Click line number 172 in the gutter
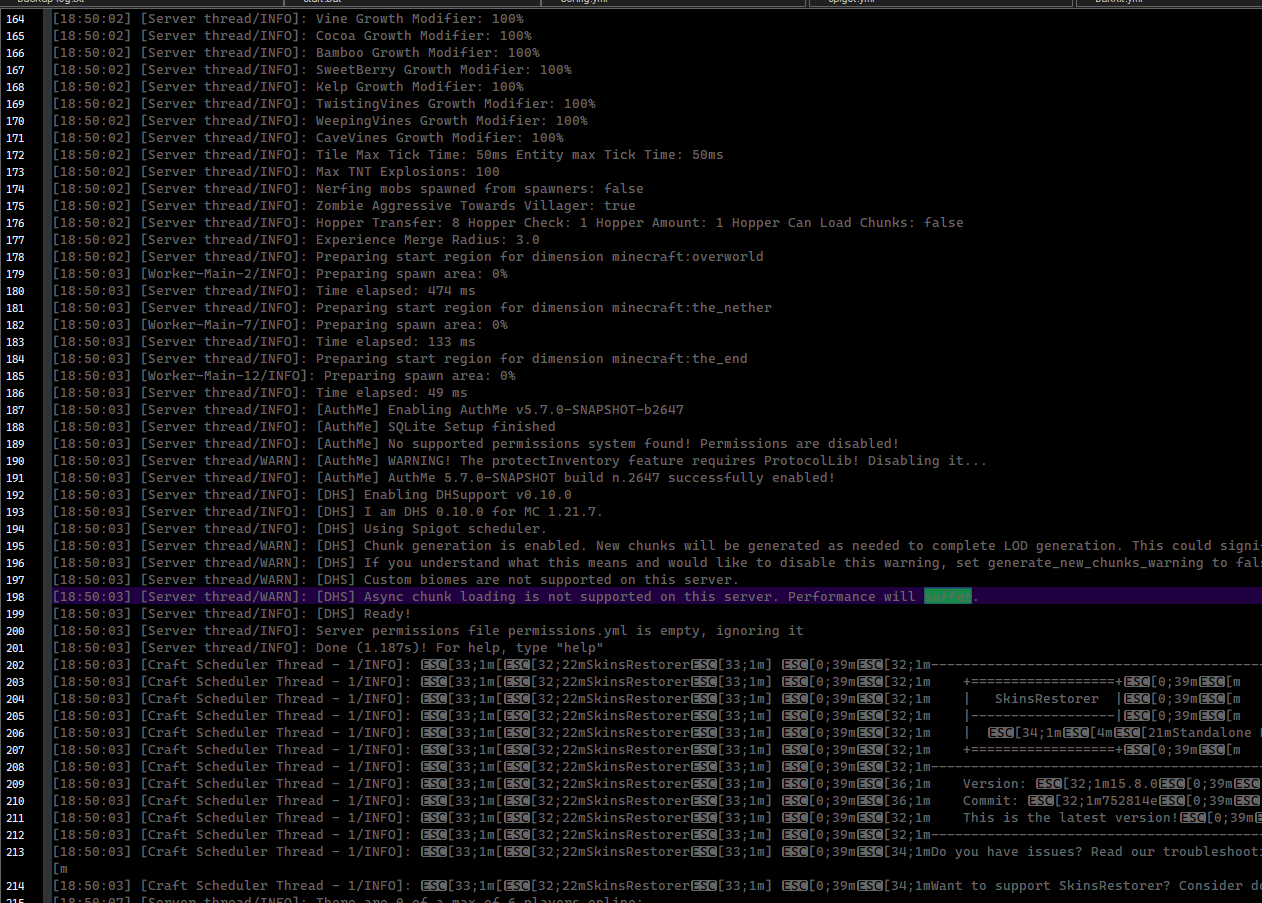 [16, 155]
